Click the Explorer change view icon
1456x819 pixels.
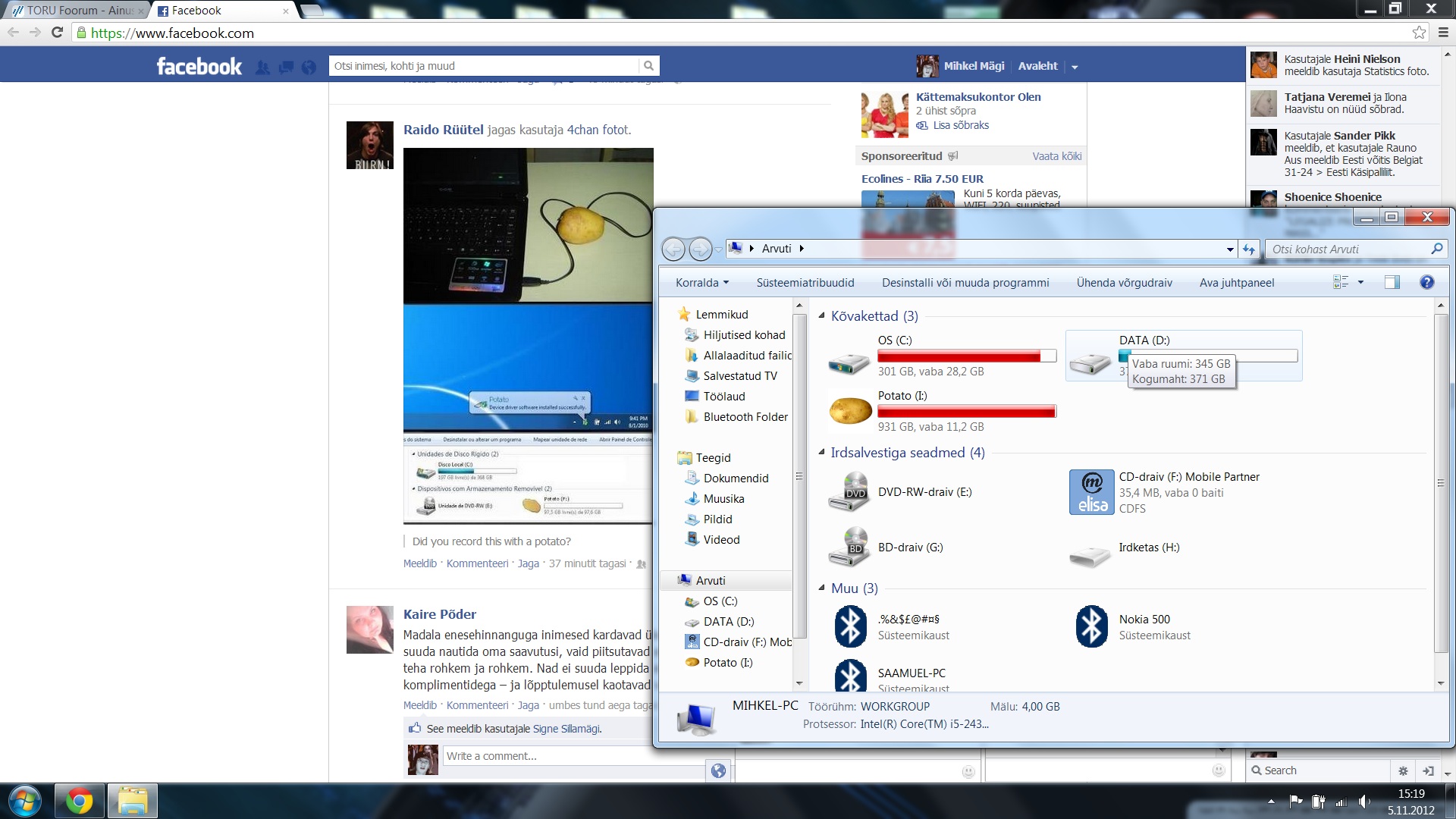coord(1341,282)
